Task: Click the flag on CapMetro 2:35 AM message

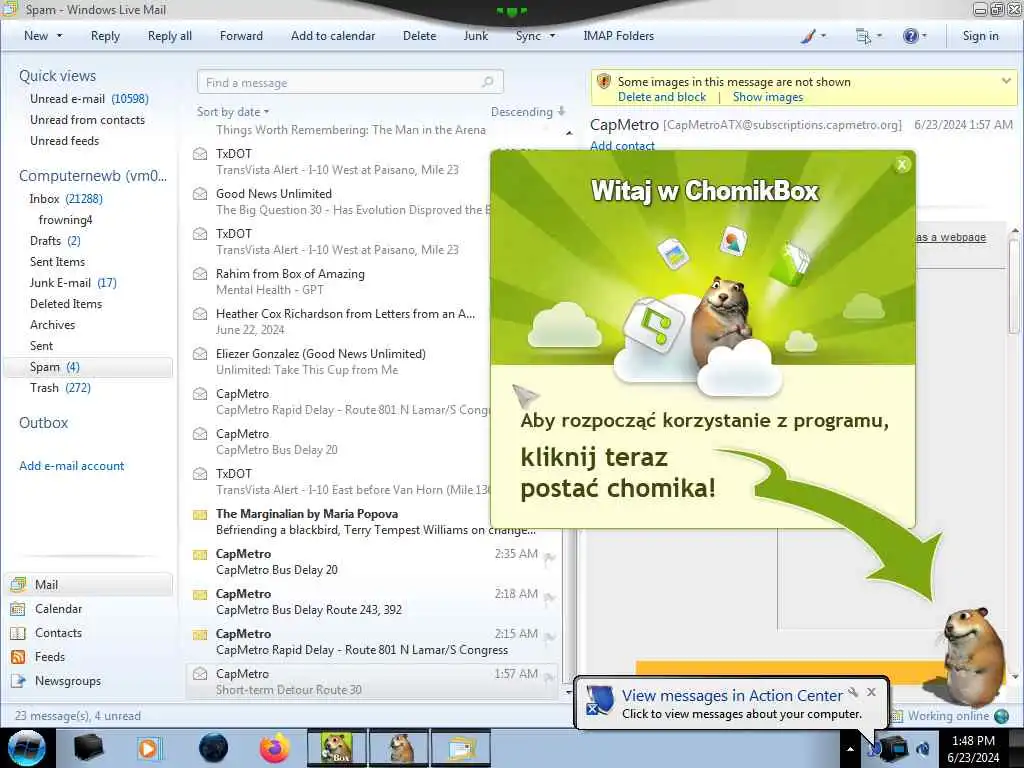Action: pos(549,558)
